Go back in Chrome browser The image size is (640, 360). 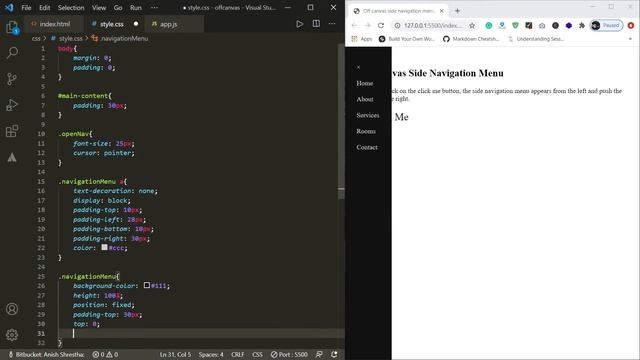click(354, 25)
